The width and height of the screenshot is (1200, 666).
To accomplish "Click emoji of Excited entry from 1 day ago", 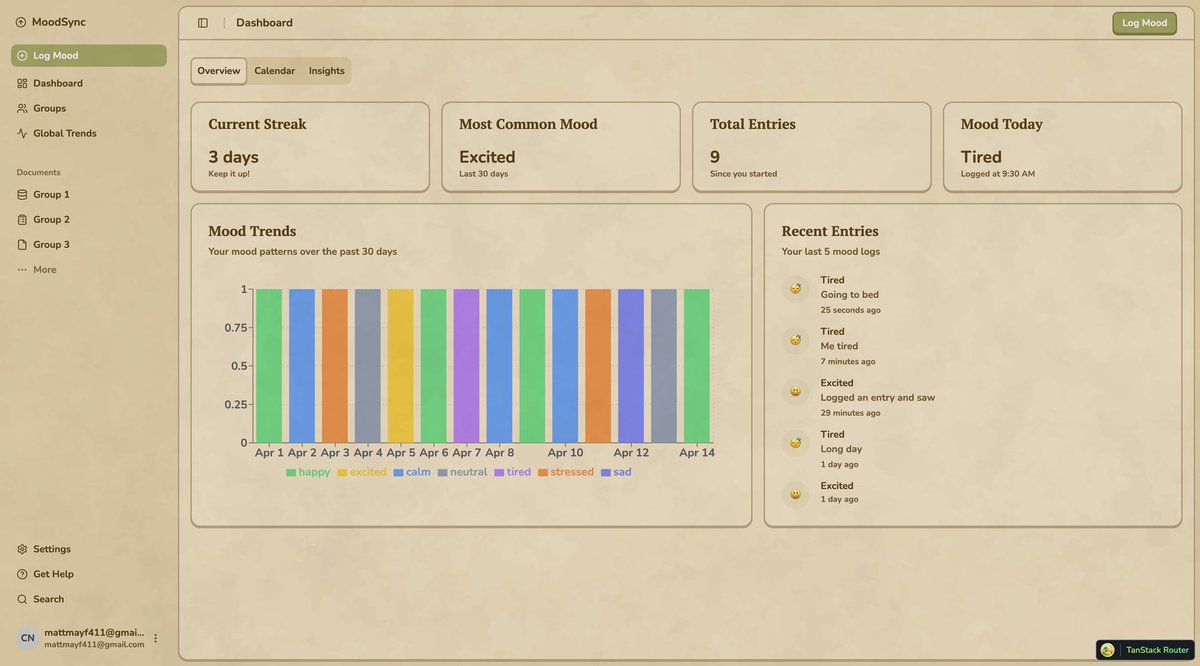I will click(x=795, y=494).
